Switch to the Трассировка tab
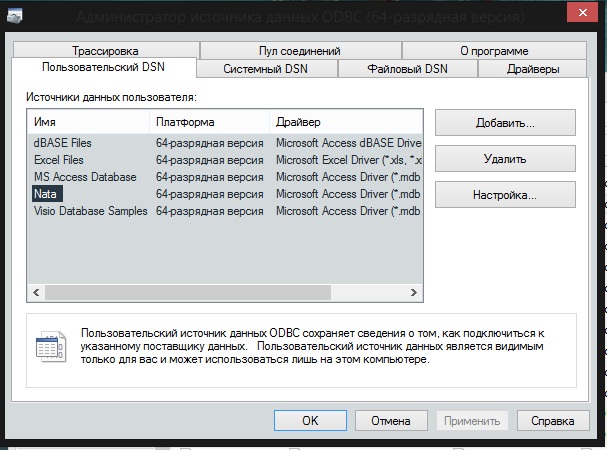 pyautogui.click(x=105, y=51)
